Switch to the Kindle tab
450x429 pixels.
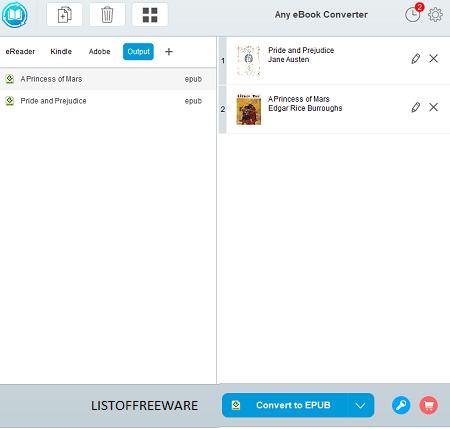point(61,52)
